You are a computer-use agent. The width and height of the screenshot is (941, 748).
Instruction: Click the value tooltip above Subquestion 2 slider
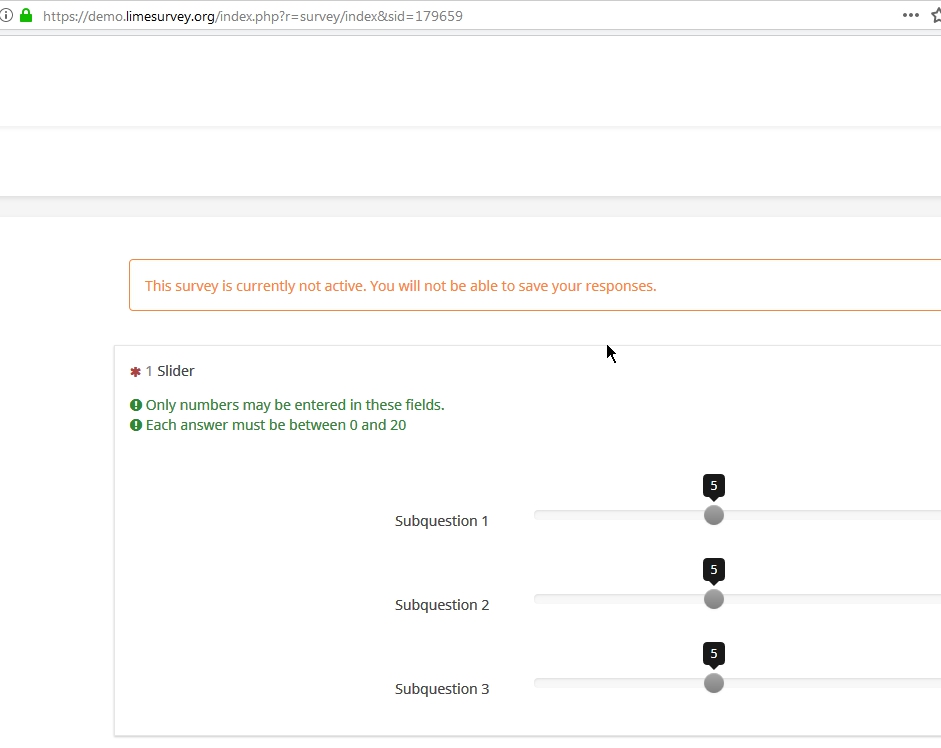click(713, 570)
